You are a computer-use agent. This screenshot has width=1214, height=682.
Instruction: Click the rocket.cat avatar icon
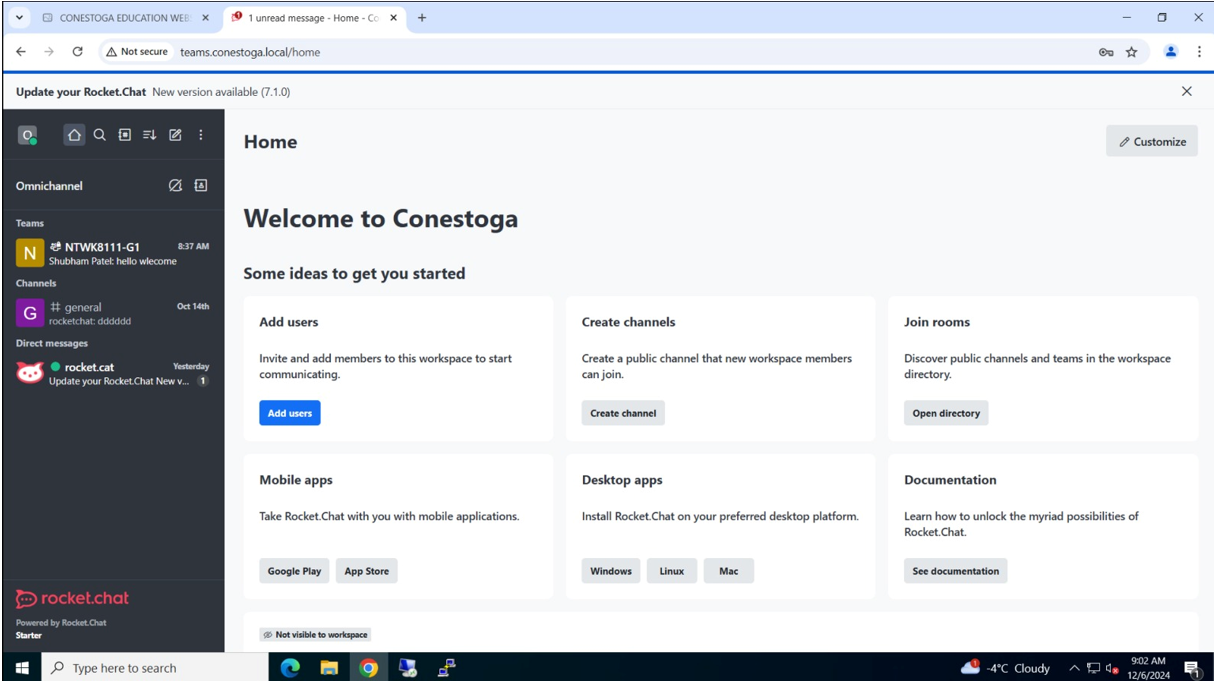tap(30, 373)
